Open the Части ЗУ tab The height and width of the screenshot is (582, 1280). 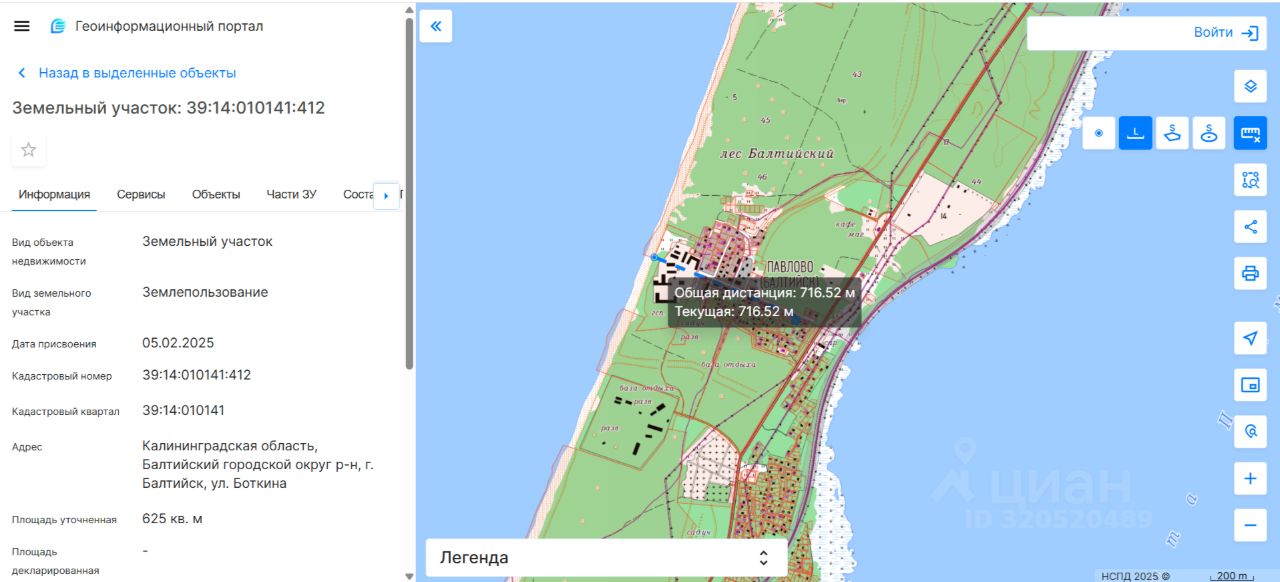[291, 194]
